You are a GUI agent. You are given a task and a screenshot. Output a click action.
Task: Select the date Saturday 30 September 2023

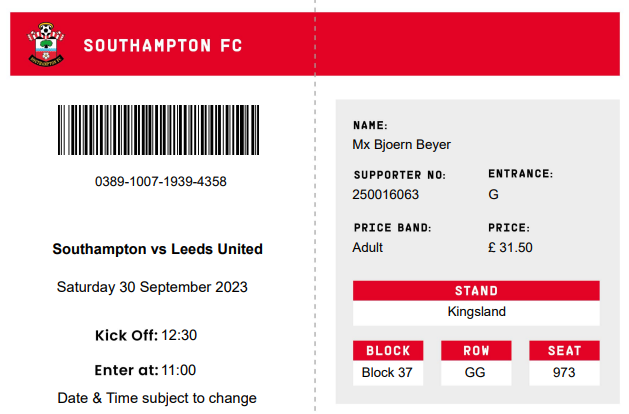click(152, 287)
